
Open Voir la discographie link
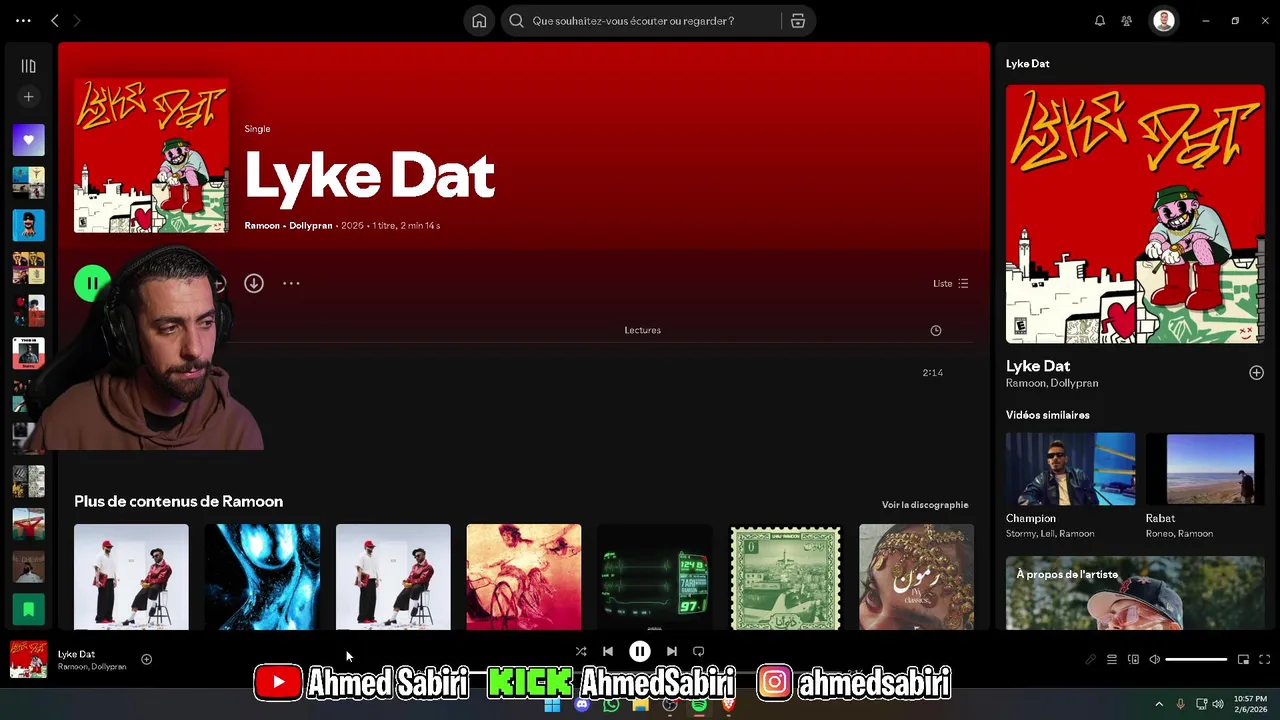click(x=925, y=505)
